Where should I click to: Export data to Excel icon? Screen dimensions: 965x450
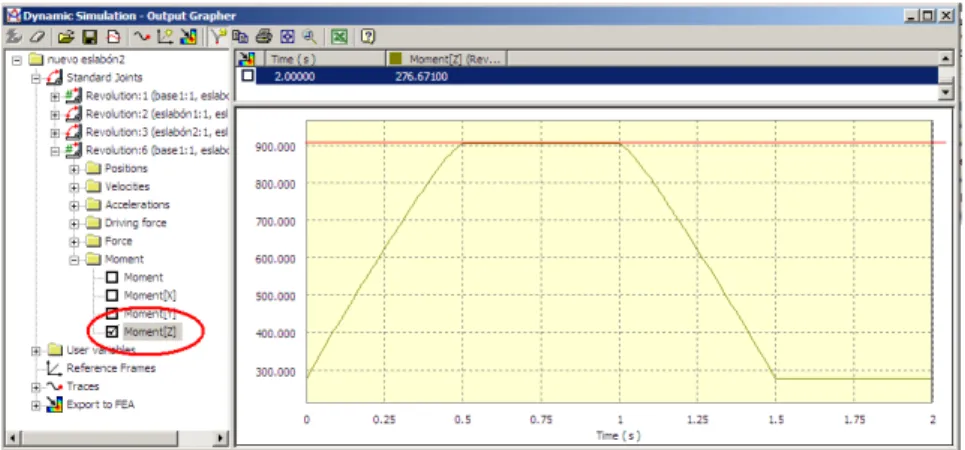339,37
